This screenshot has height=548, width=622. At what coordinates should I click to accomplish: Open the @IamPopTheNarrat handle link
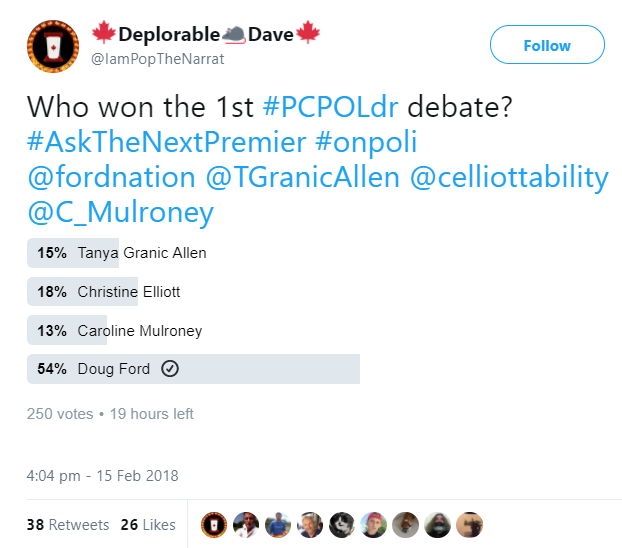point(158,59)
